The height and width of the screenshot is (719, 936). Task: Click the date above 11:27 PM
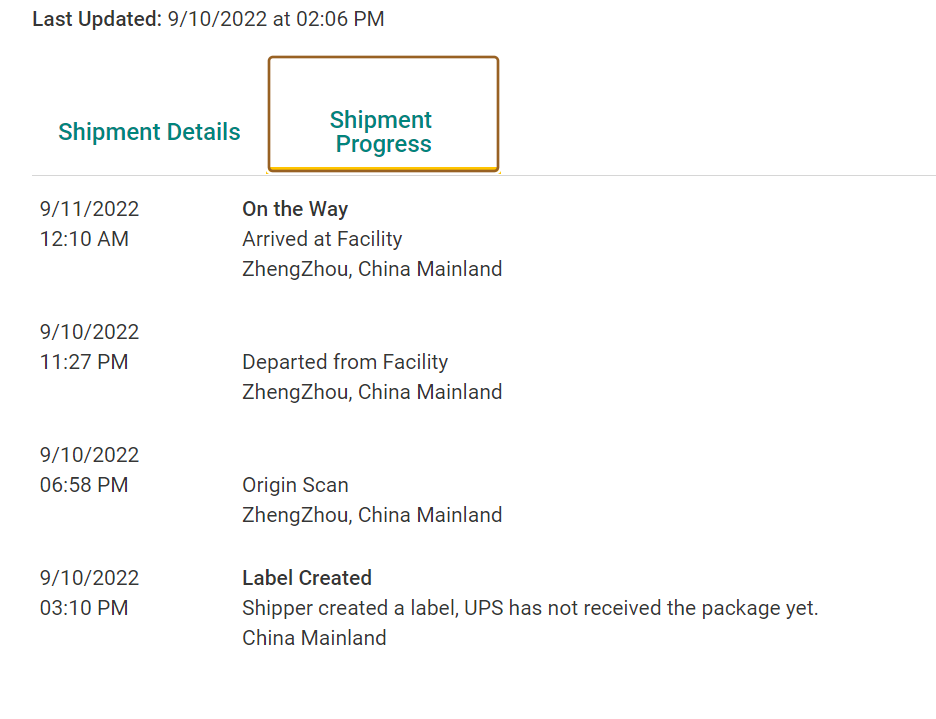point(90,332)
